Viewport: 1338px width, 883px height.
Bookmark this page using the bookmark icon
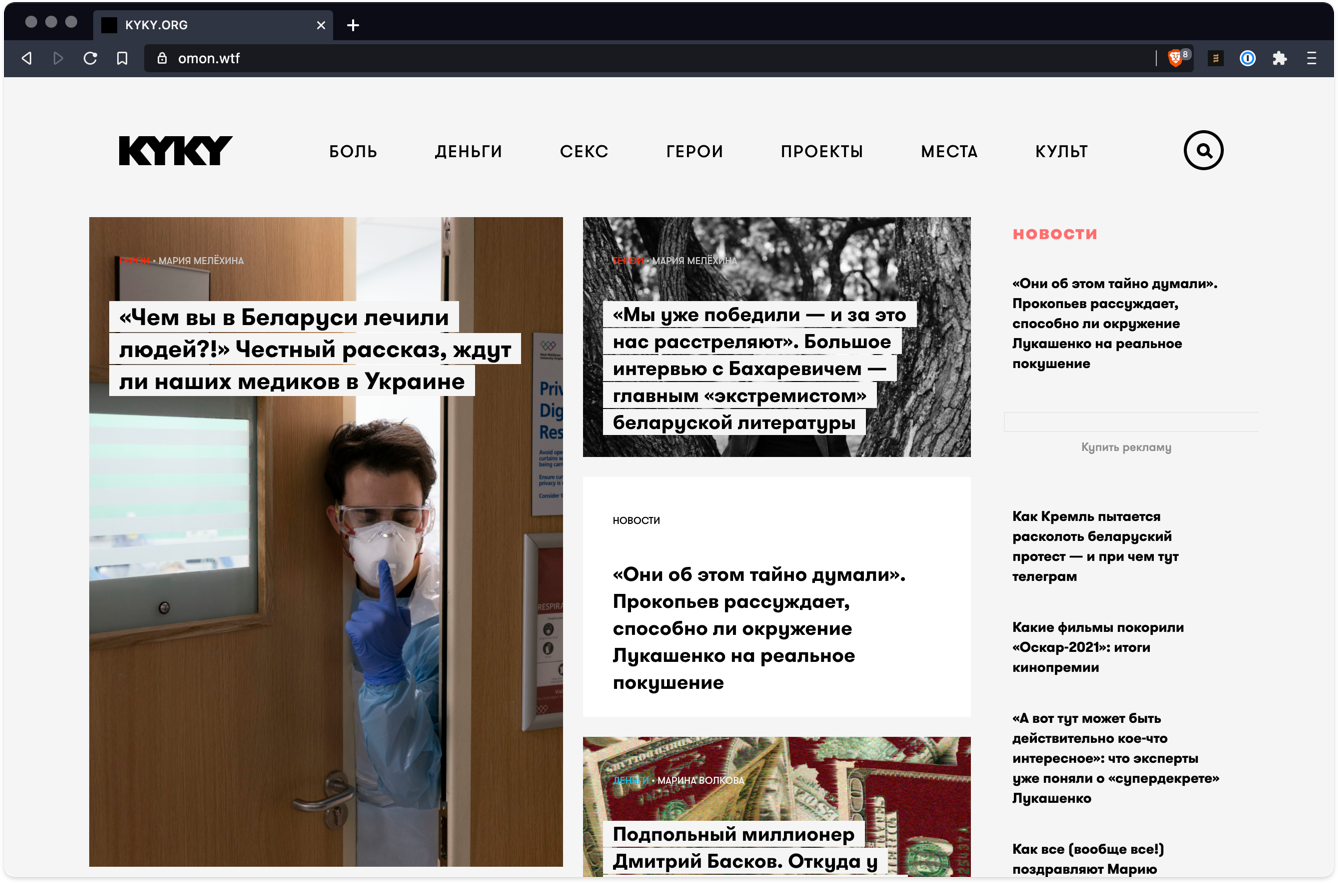point(122,59)
